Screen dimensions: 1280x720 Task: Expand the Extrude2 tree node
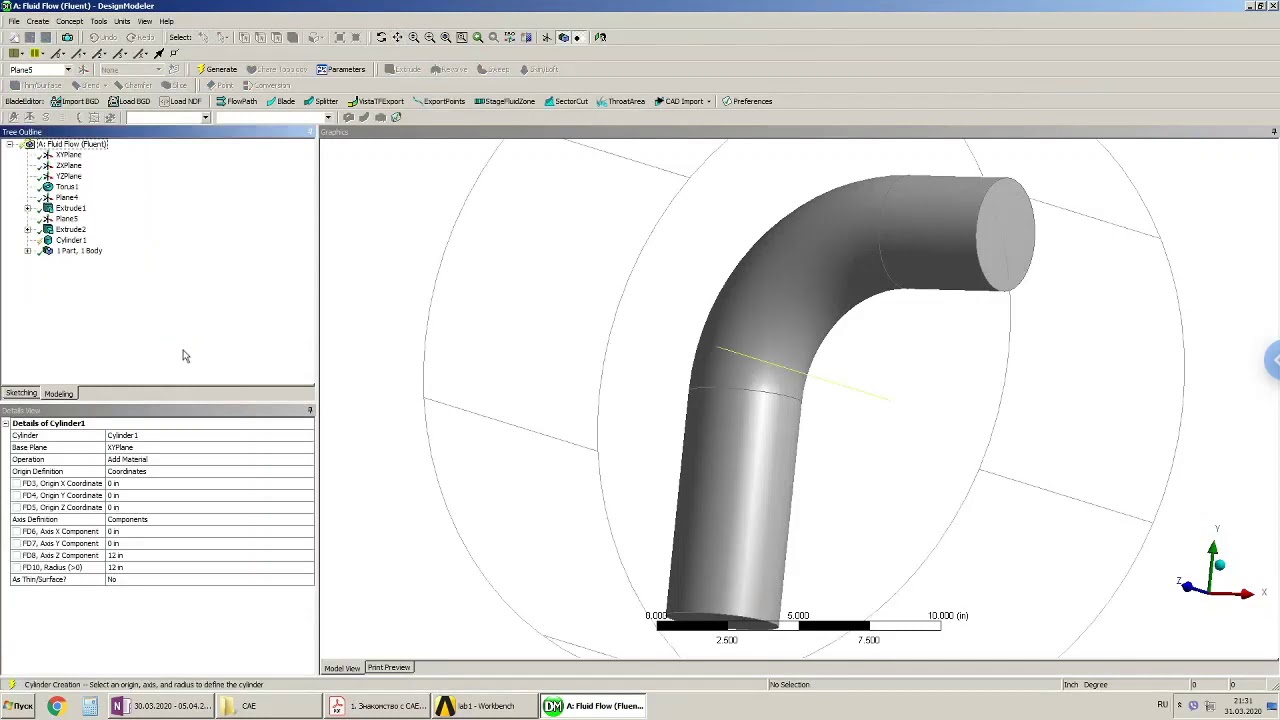[28, 229]
